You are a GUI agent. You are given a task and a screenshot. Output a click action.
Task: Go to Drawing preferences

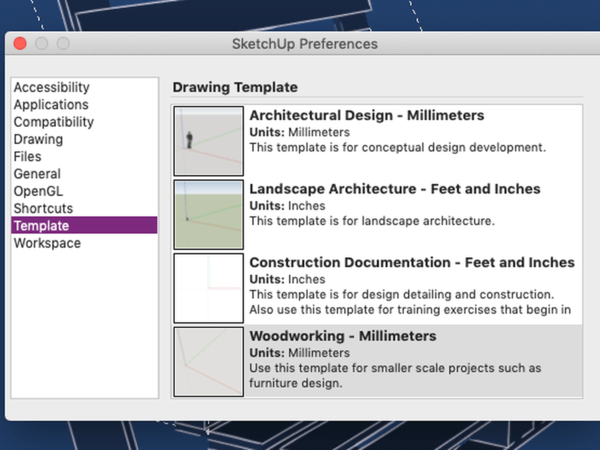37,140
